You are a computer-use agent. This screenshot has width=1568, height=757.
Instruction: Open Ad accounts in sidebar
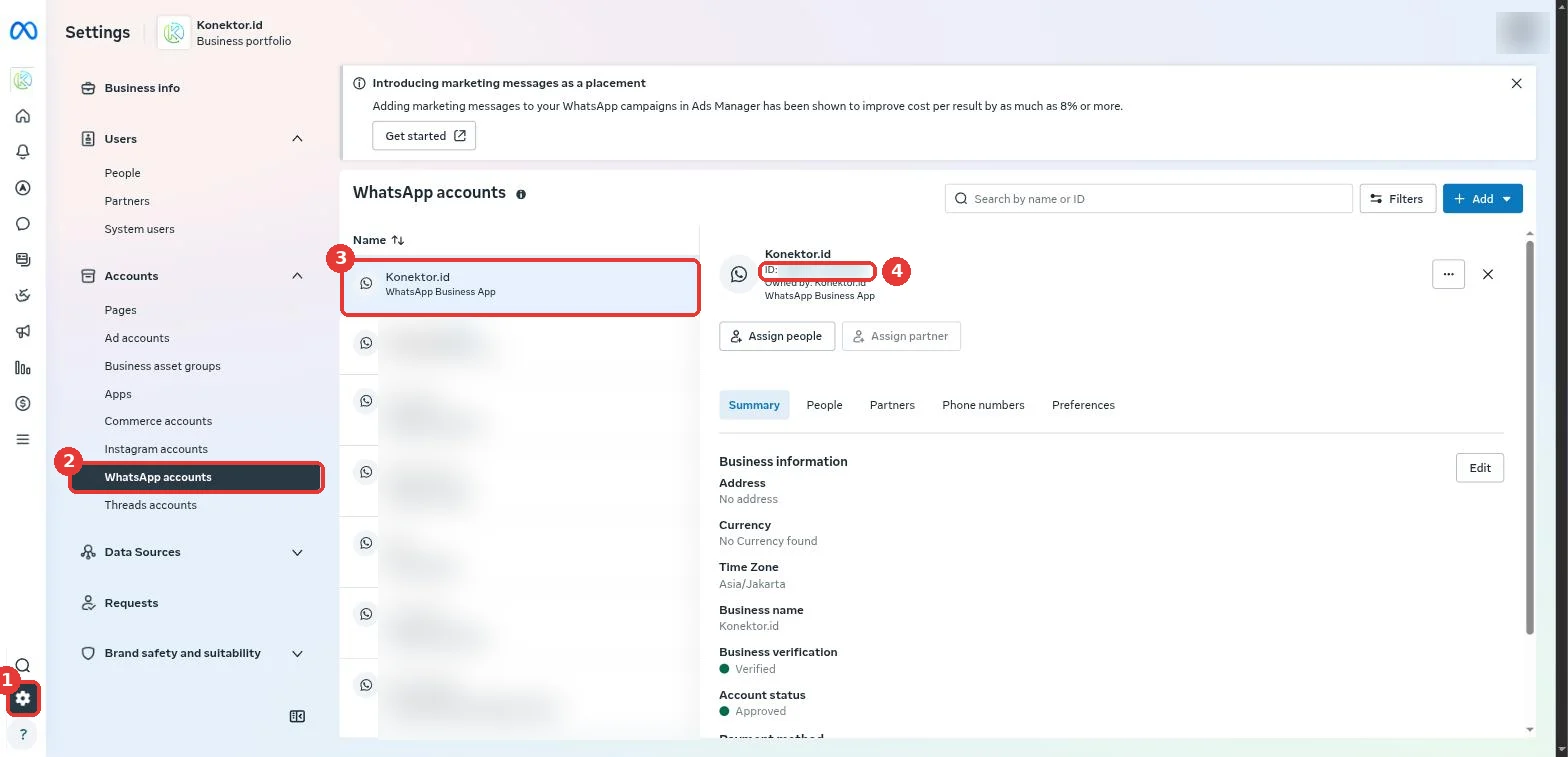click(x=137, y=338)
